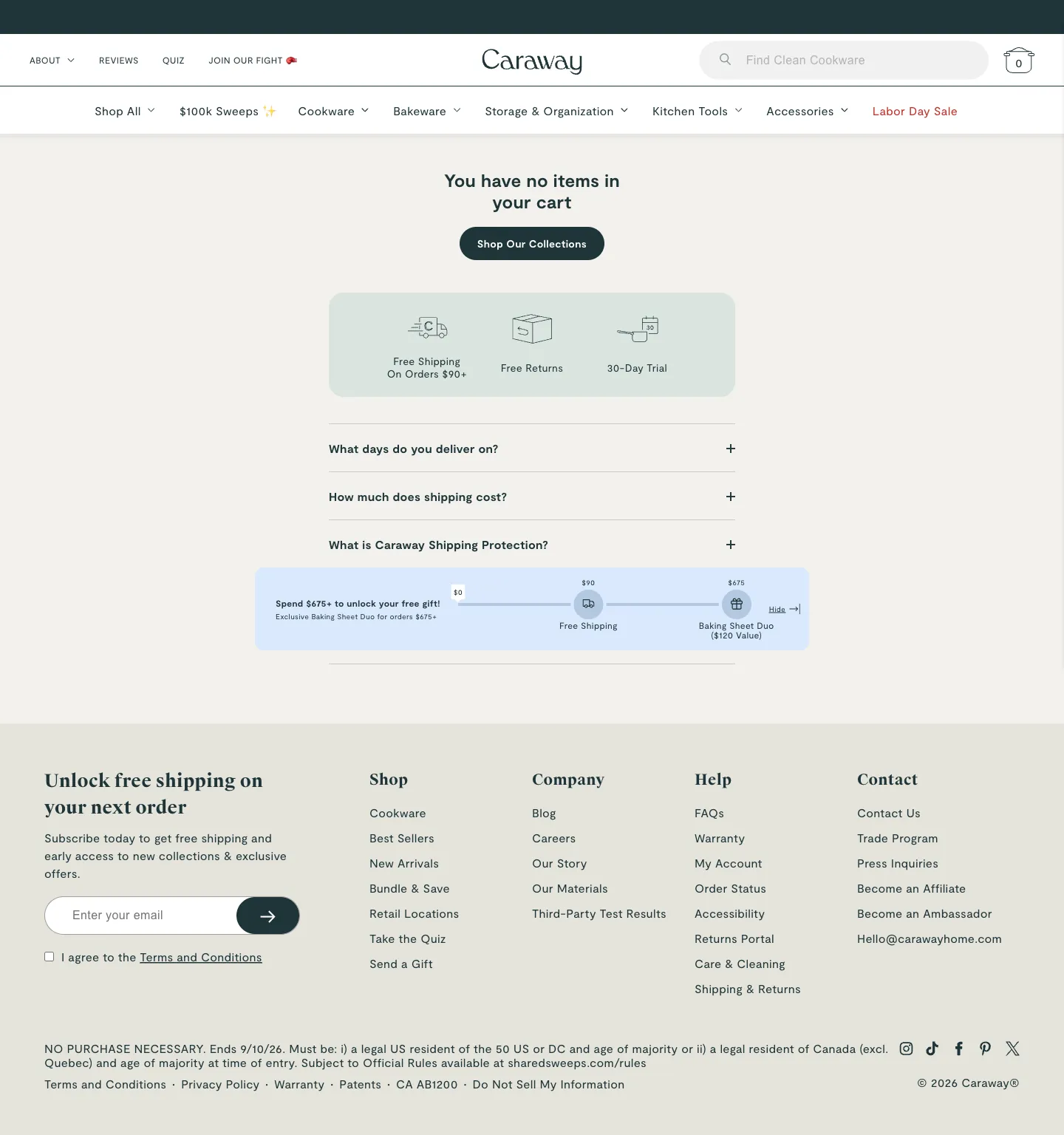Open the footer FAQs link
This screenshot has height=1135, width=1064.
point(709,814)
